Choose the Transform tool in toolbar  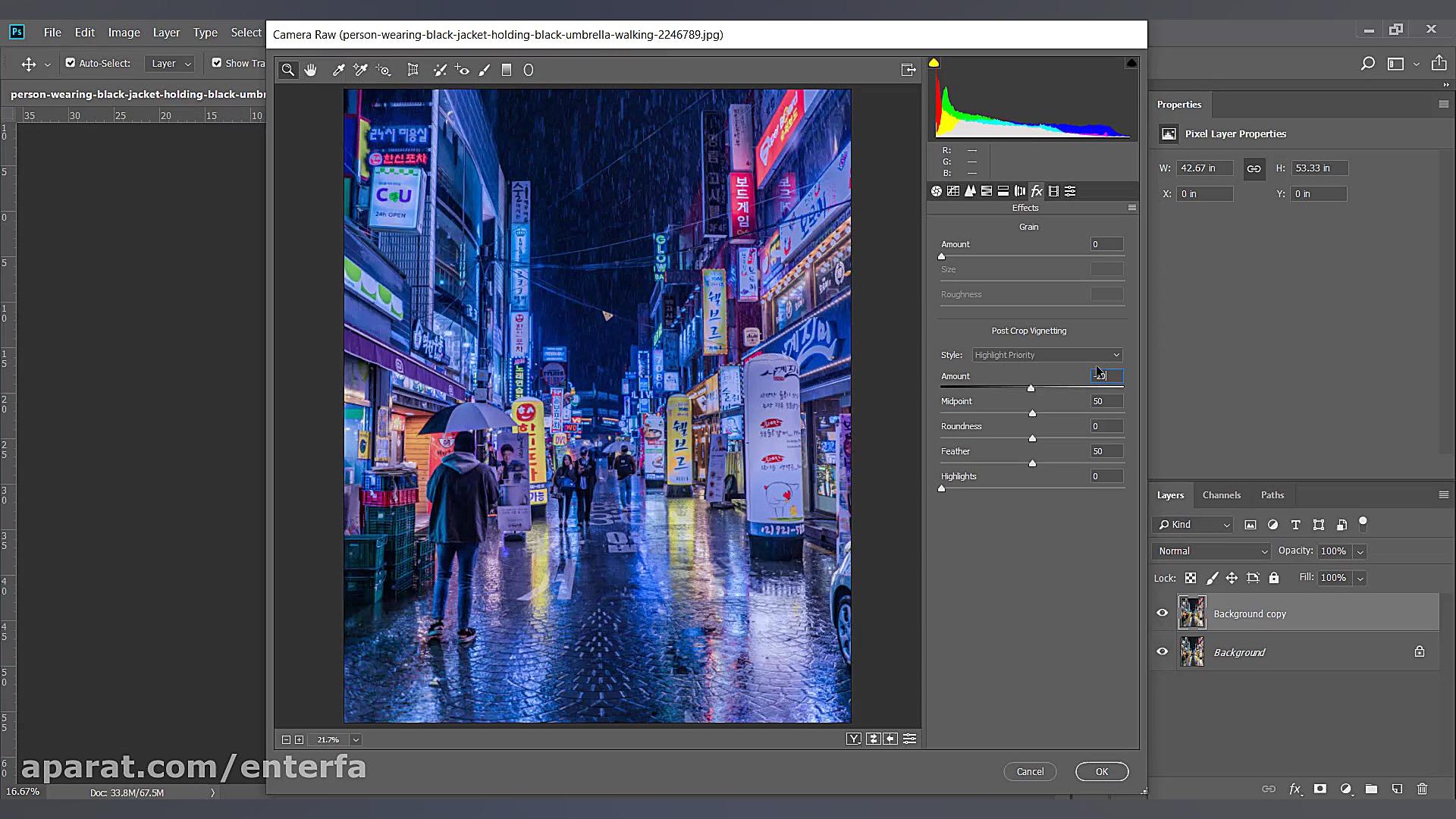413,70
